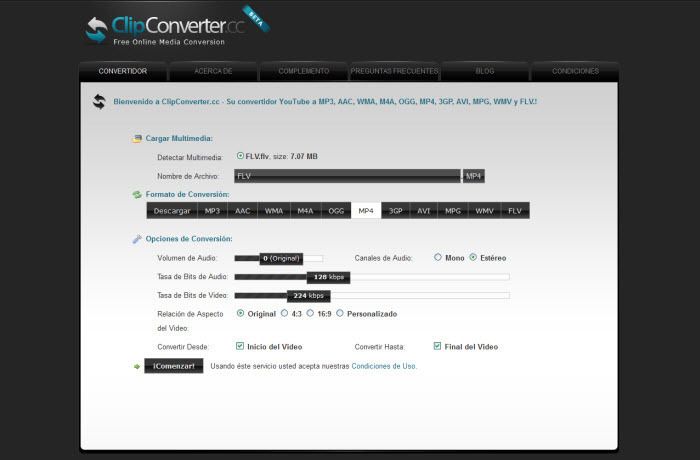Select AVI conversion format
Viewport: 700px width, 460px height.
click(x=424, y=211)
